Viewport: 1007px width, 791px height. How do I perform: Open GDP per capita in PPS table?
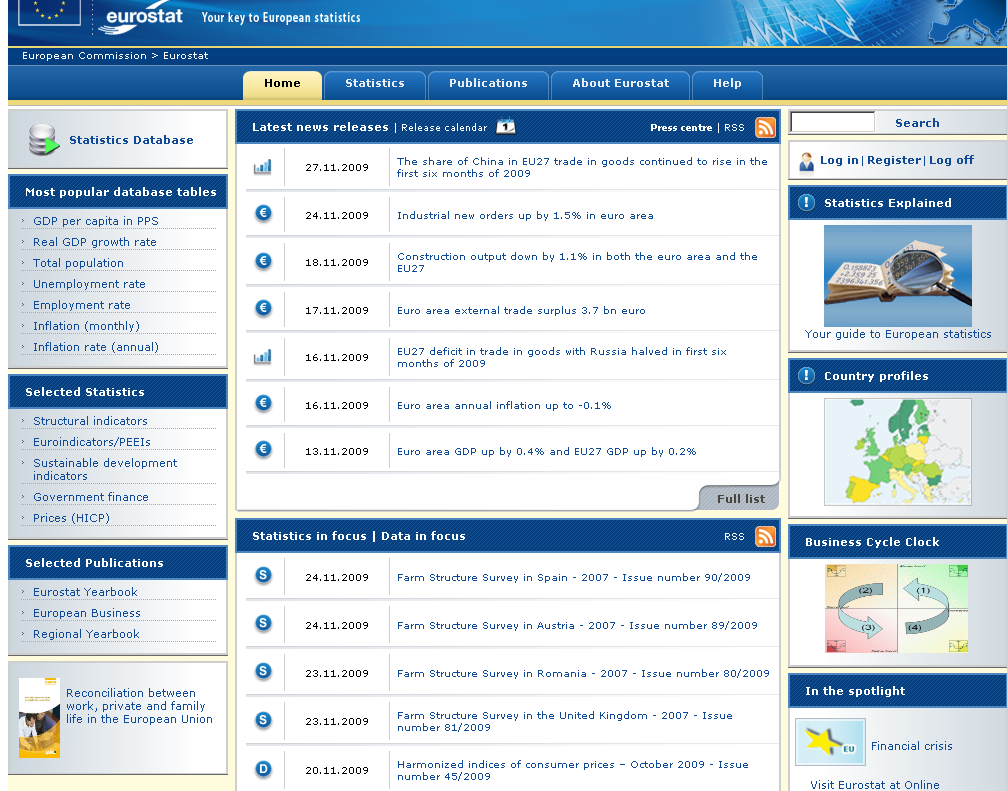coord(96,221)
